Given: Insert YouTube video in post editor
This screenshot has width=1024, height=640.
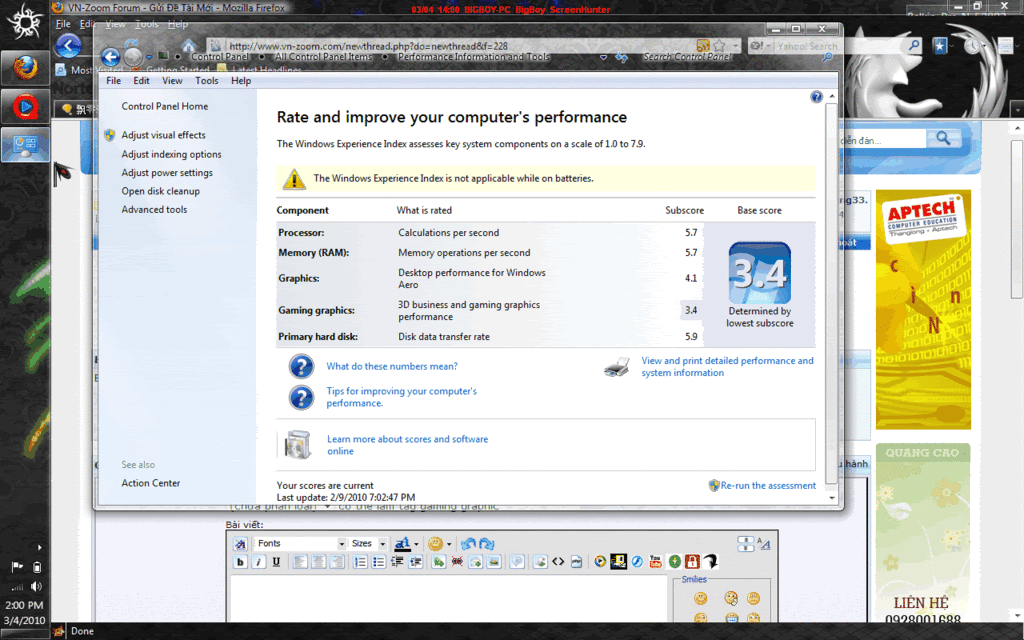Looking at the screenshot, I should click(655, 562).
